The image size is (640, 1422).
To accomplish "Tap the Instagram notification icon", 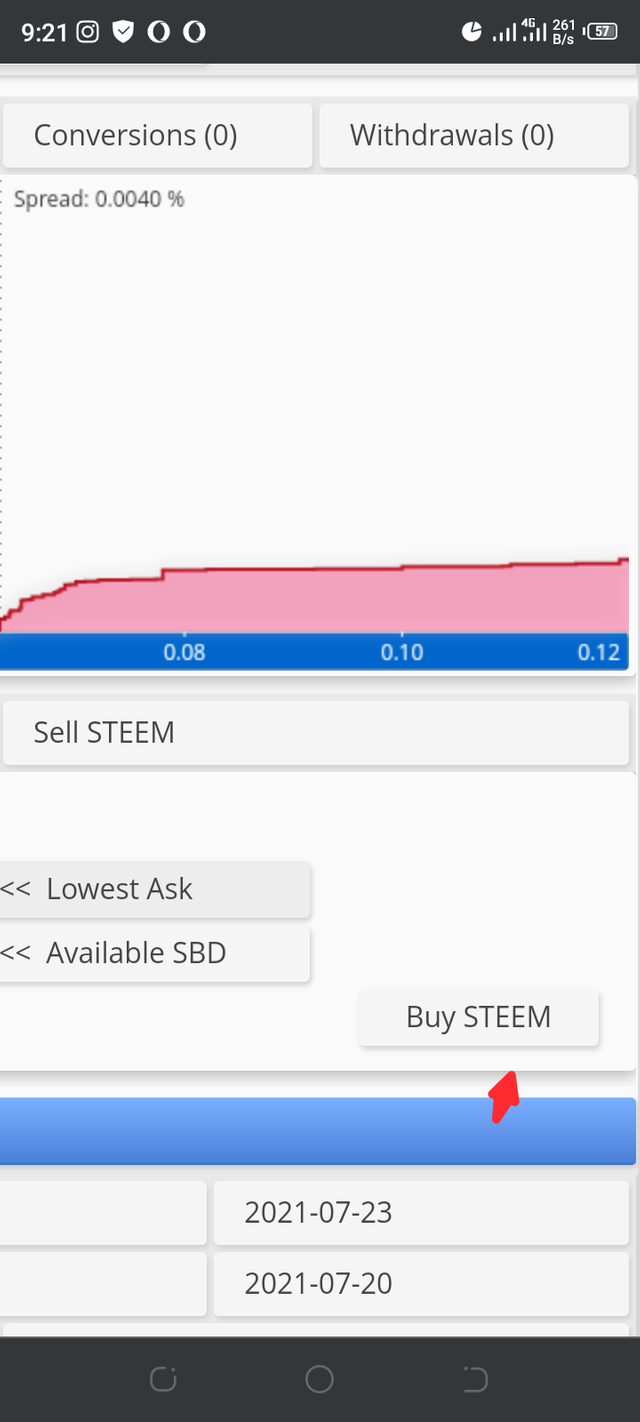I will point(88,32).
